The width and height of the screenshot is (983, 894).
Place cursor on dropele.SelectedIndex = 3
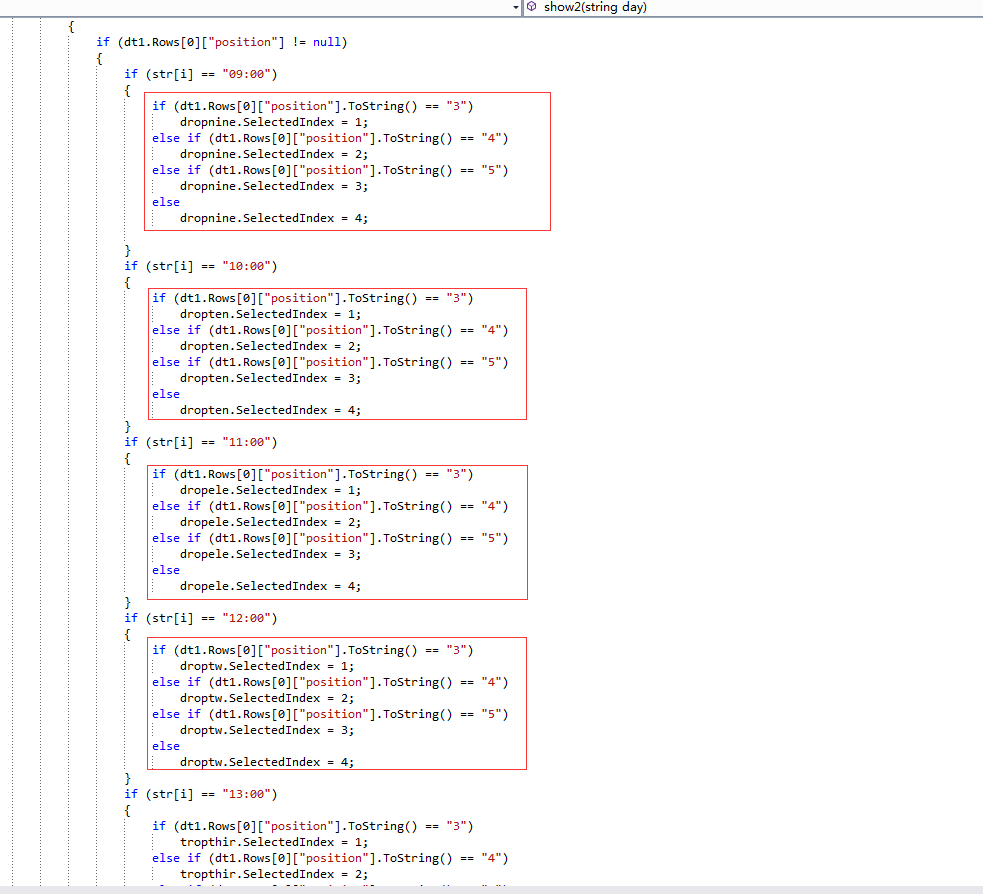[270, 554]
